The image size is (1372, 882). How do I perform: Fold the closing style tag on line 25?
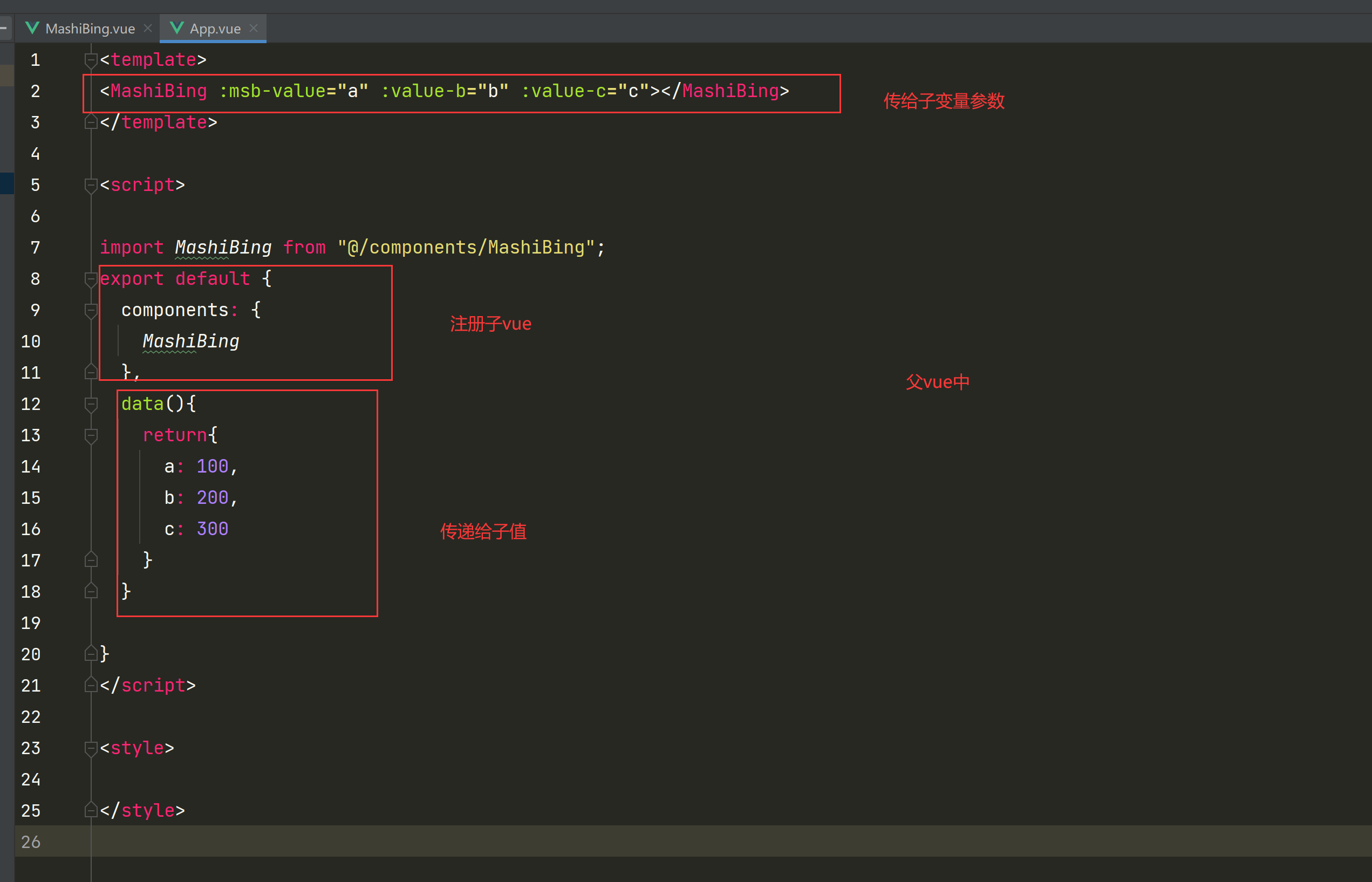pos(91,810)
